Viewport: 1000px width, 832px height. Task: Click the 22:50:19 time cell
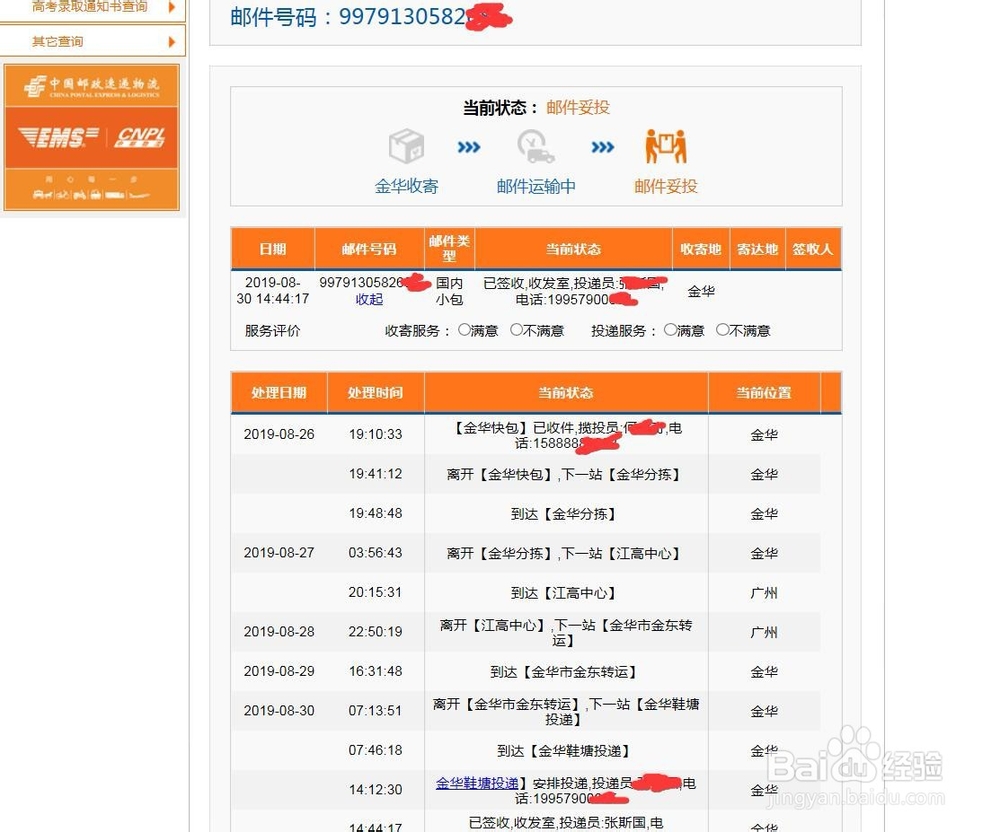point(376,632)
